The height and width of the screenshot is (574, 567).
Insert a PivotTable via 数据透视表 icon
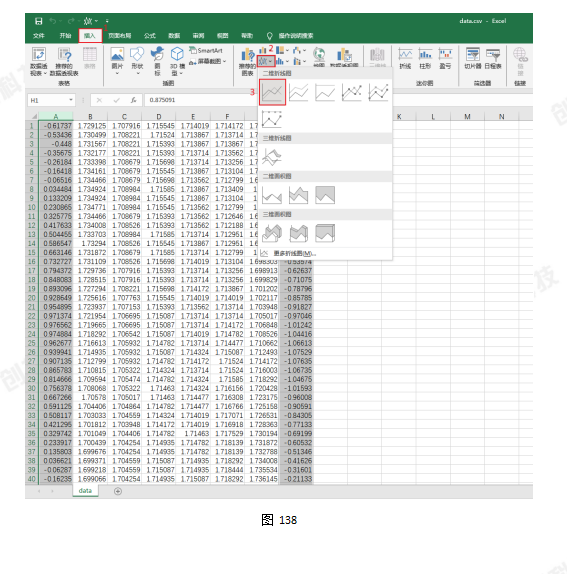click(x=39, y=61)
